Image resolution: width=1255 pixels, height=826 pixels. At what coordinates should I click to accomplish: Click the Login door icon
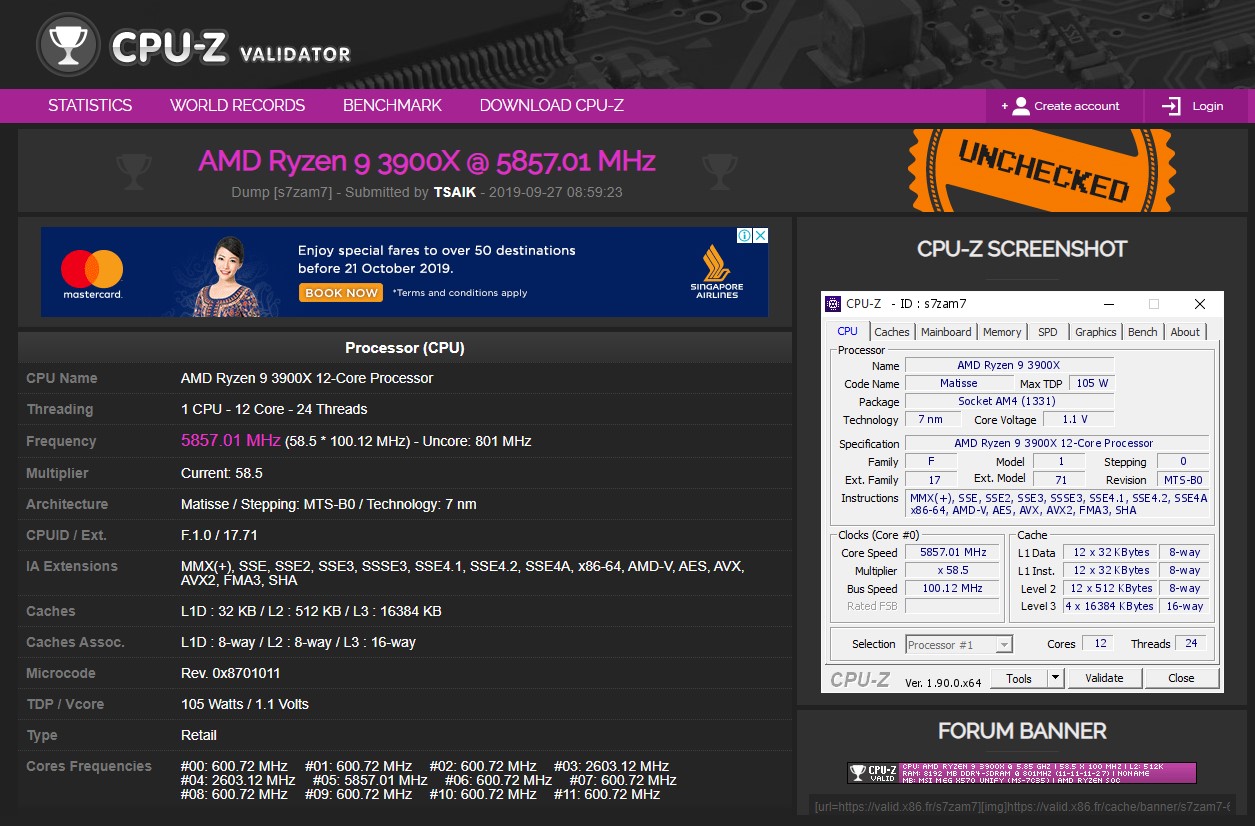(x=1171, y=105)
